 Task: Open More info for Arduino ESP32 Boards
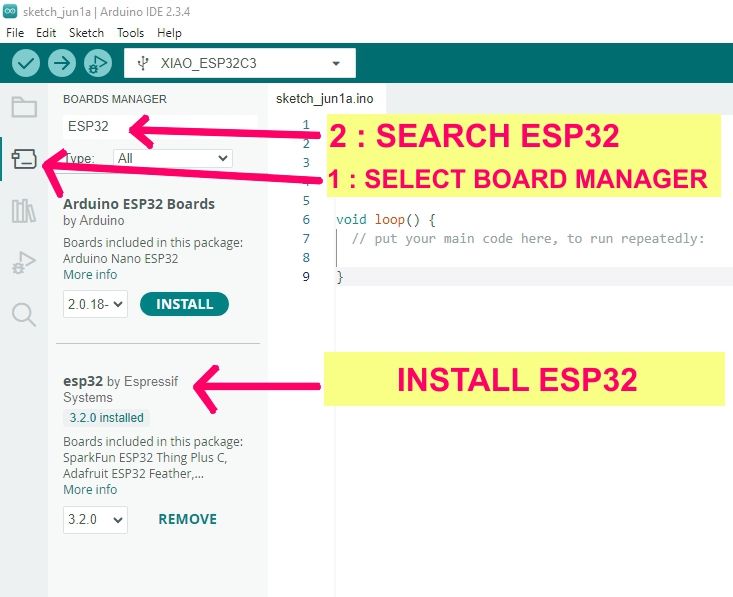point(90,274)
